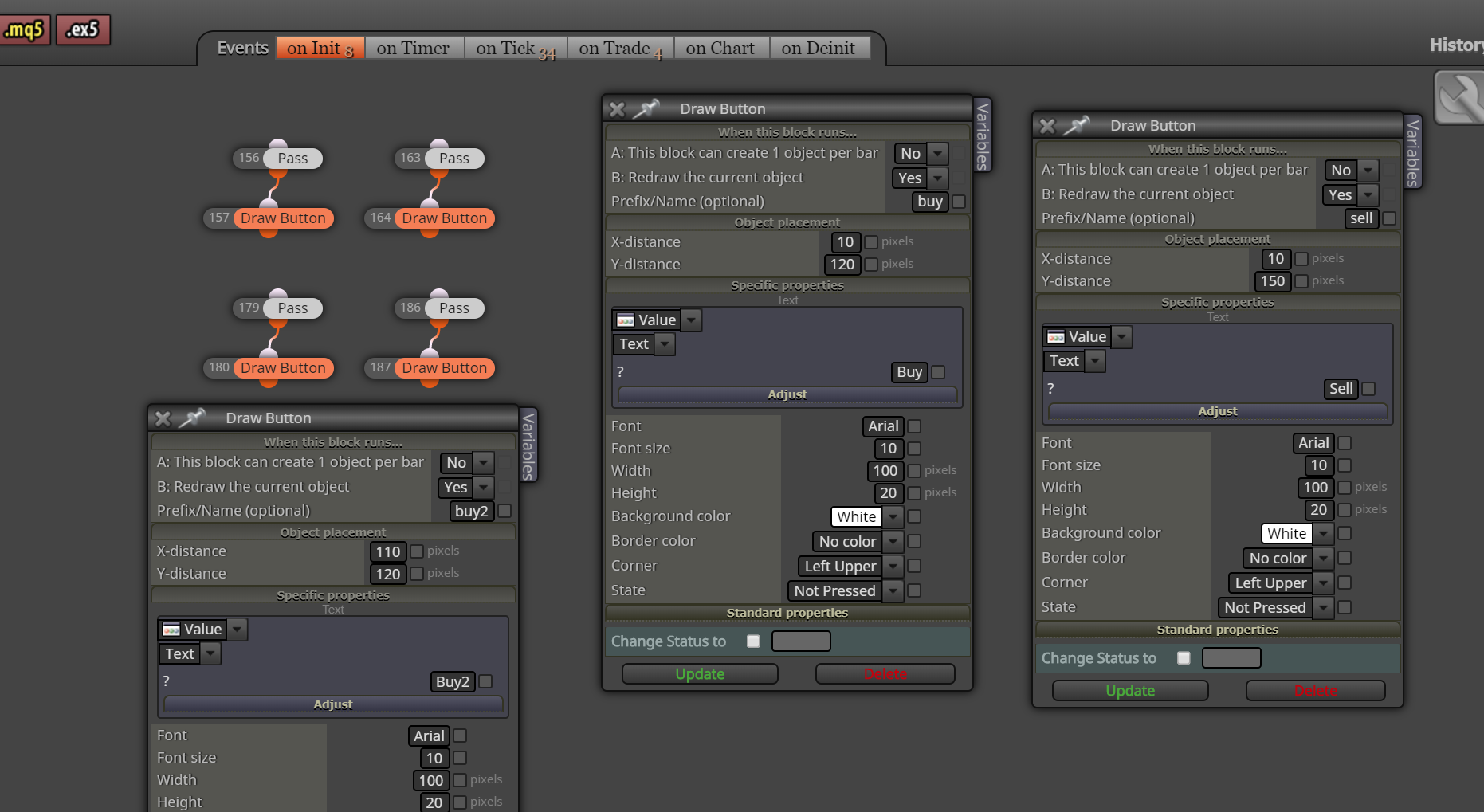Pin the Draw Button panel with prefix buy
Screen dimensions: 1484x812
646,108
